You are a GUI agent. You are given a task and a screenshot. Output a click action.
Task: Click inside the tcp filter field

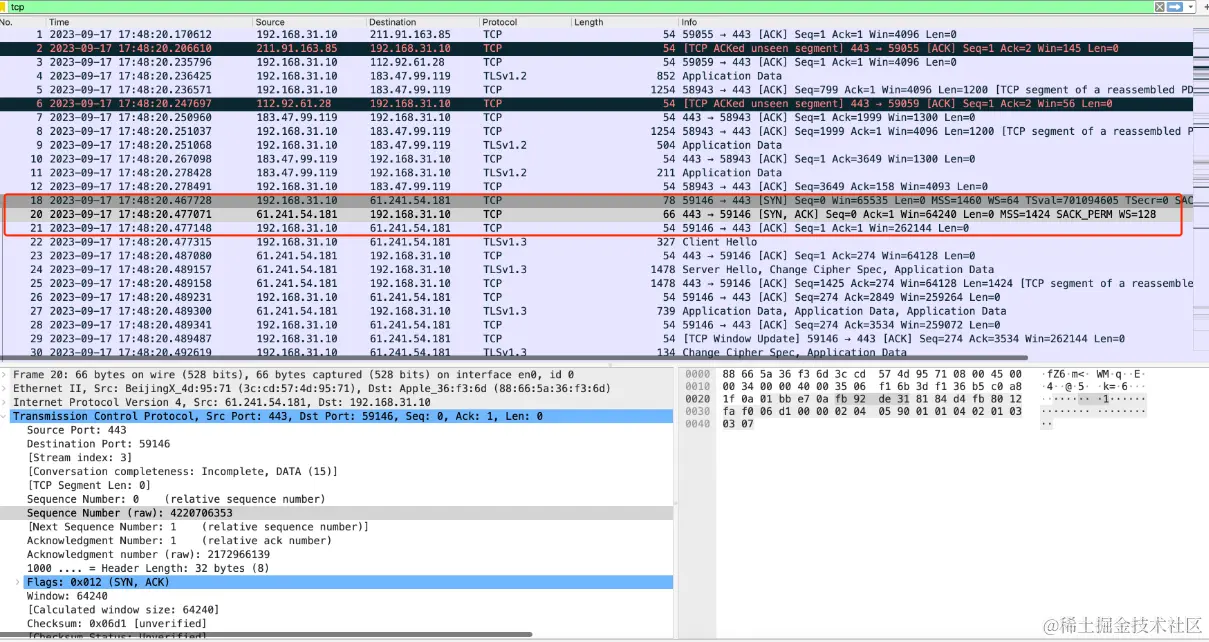click(580, 7)
